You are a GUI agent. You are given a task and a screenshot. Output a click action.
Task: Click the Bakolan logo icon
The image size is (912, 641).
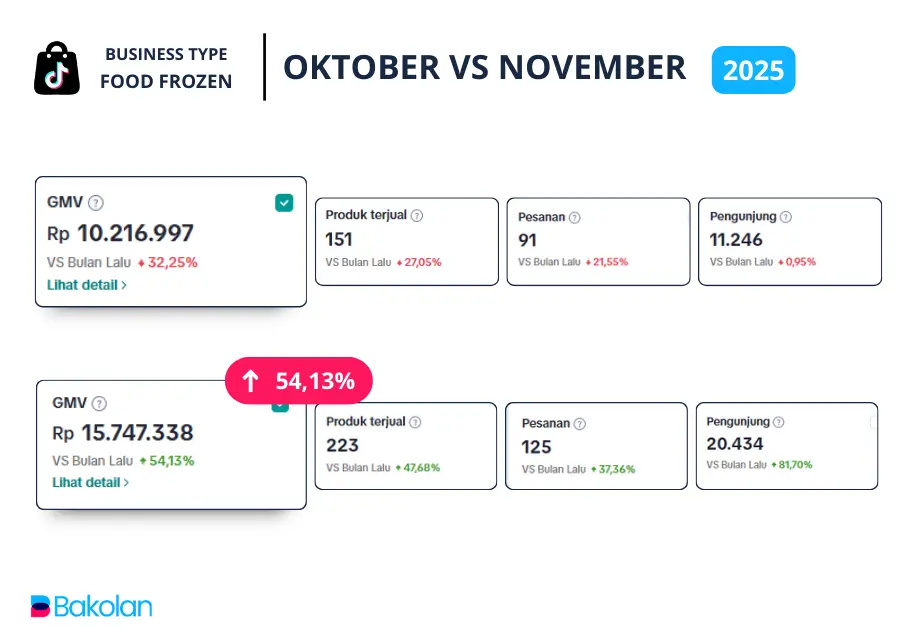tap(40, 606)
